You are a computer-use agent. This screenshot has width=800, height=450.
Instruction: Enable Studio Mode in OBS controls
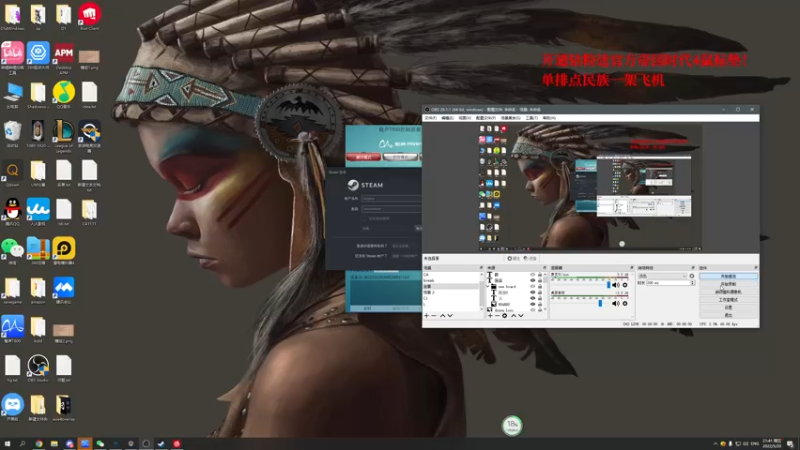(x=728, y=299)
